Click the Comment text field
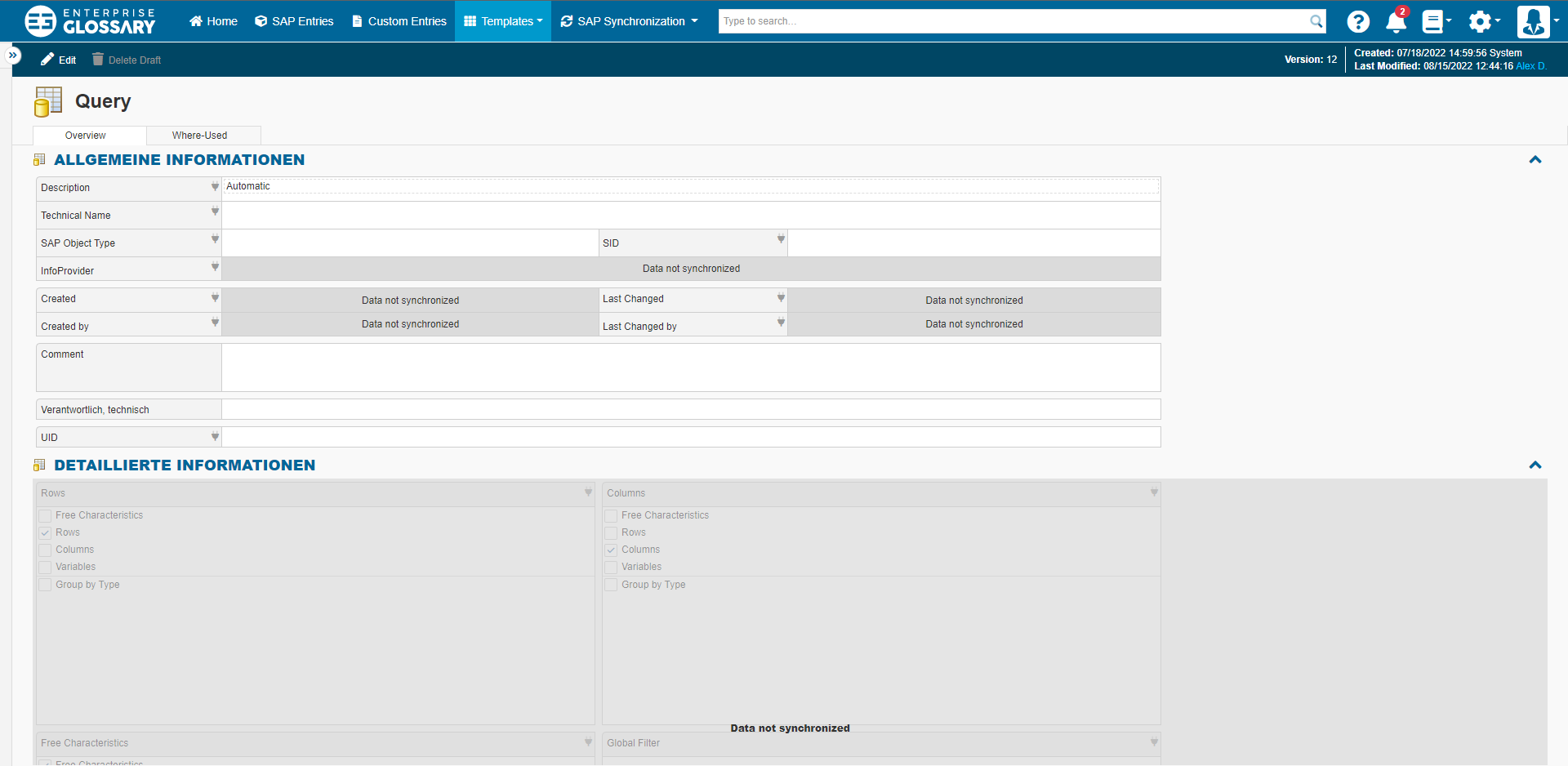Image resolution: width=1568 pixels, height=766 pixels. [x=690, y=367]
